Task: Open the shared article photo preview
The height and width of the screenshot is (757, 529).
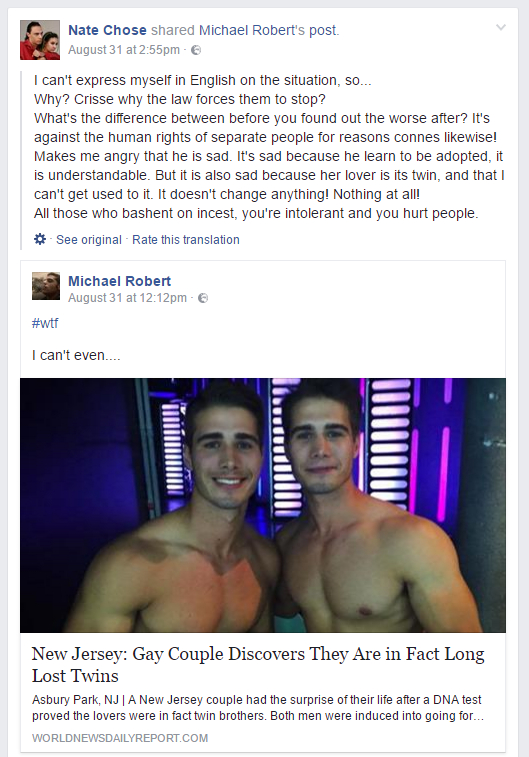Action: 263,505
